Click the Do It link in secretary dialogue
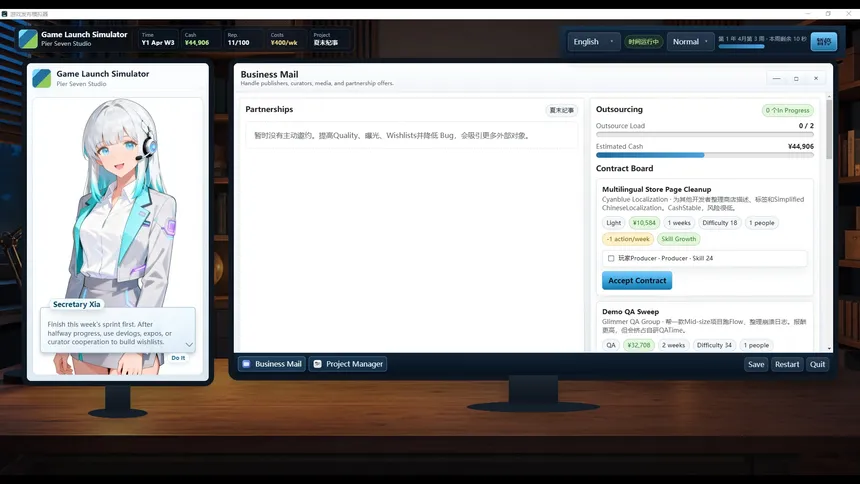 (x=178, y=358)
